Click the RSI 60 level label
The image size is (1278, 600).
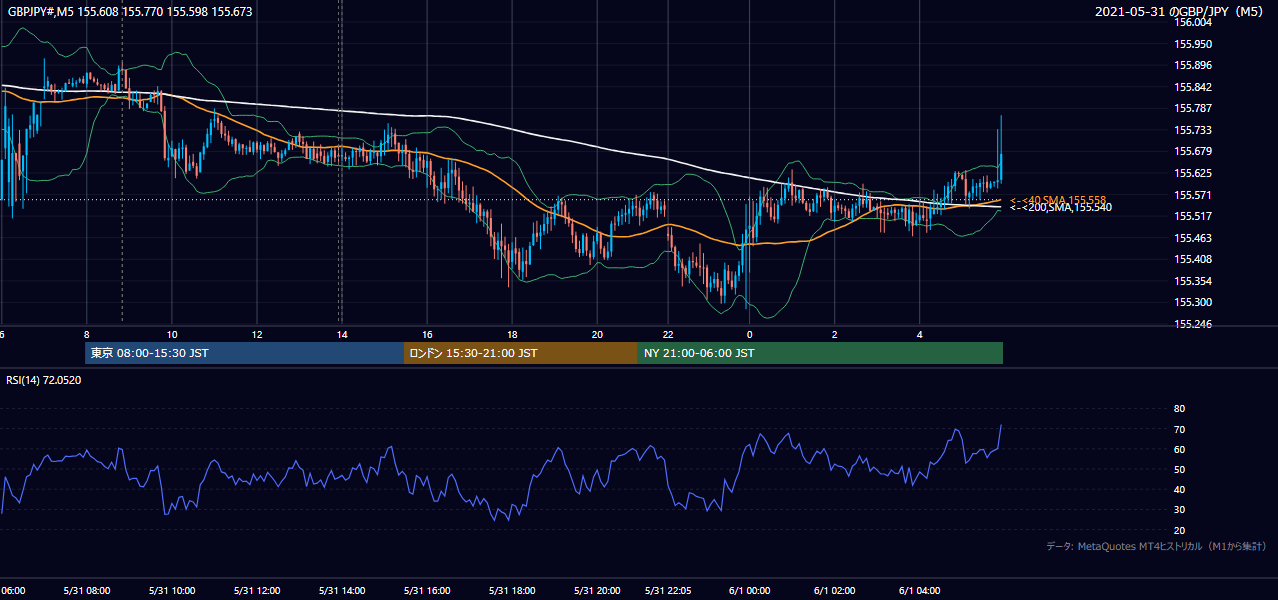[x=1179, y=449]
